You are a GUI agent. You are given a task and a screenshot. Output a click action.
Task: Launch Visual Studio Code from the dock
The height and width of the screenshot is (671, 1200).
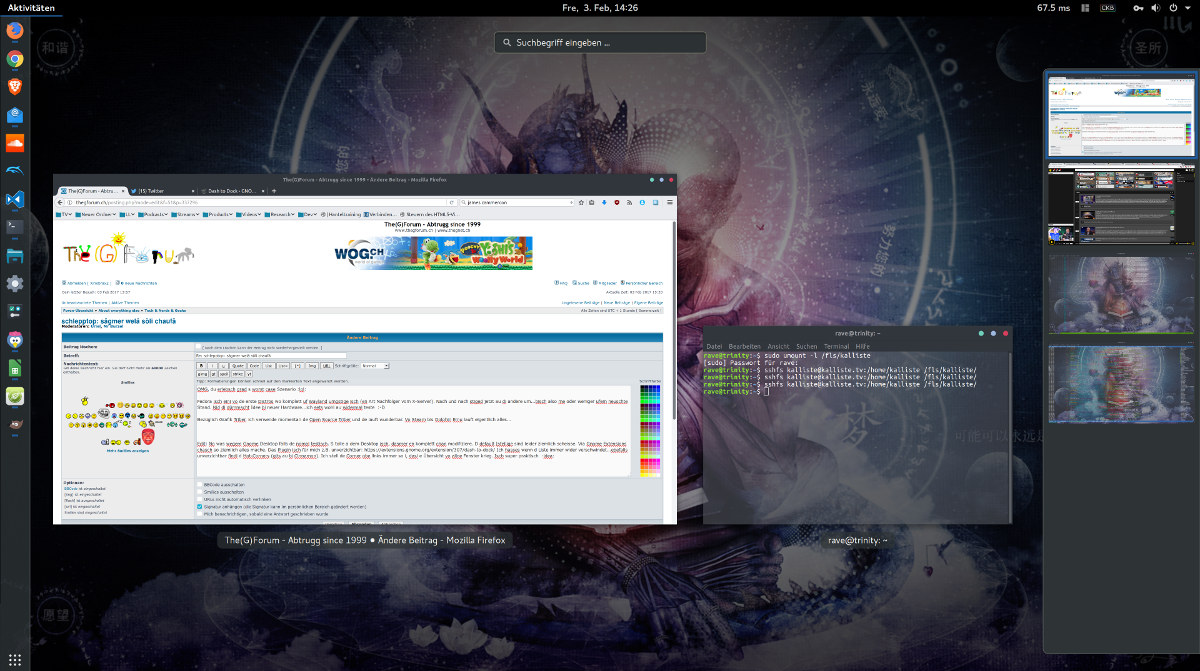tap(15, 200)
